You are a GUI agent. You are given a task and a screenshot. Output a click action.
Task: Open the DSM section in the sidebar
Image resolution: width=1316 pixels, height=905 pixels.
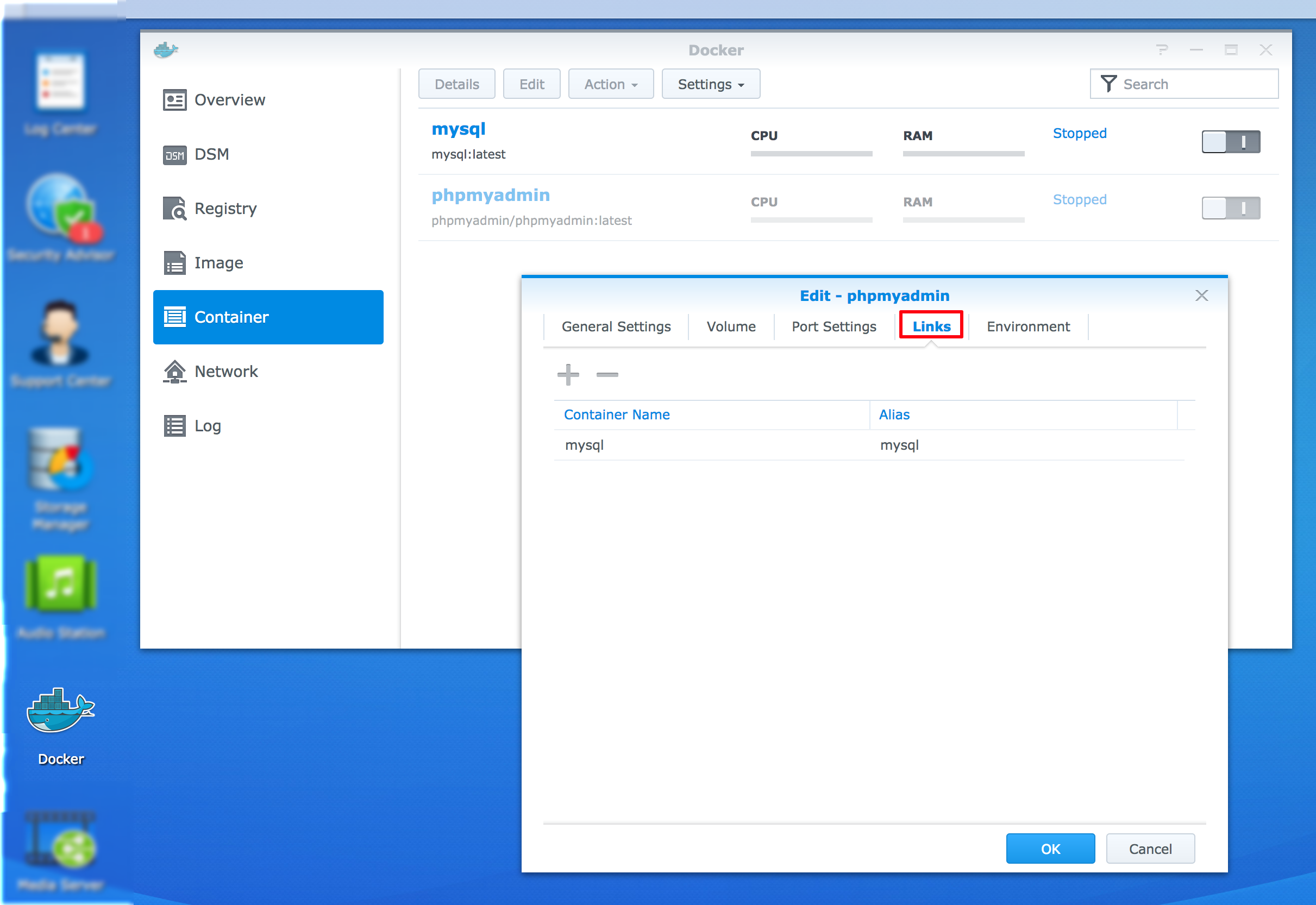click(268, 154)
